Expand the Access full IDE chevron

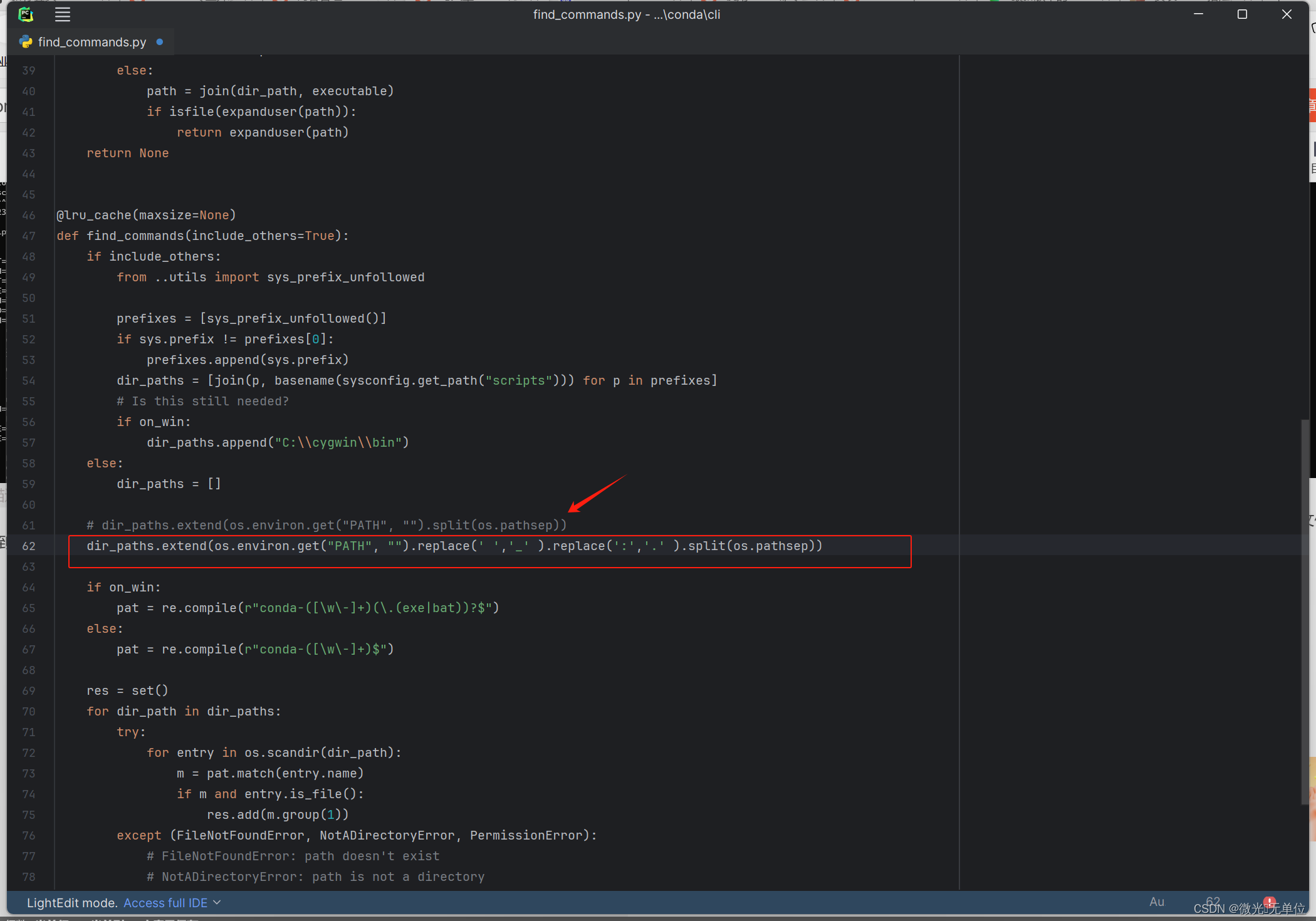click(x=217, y=903)
